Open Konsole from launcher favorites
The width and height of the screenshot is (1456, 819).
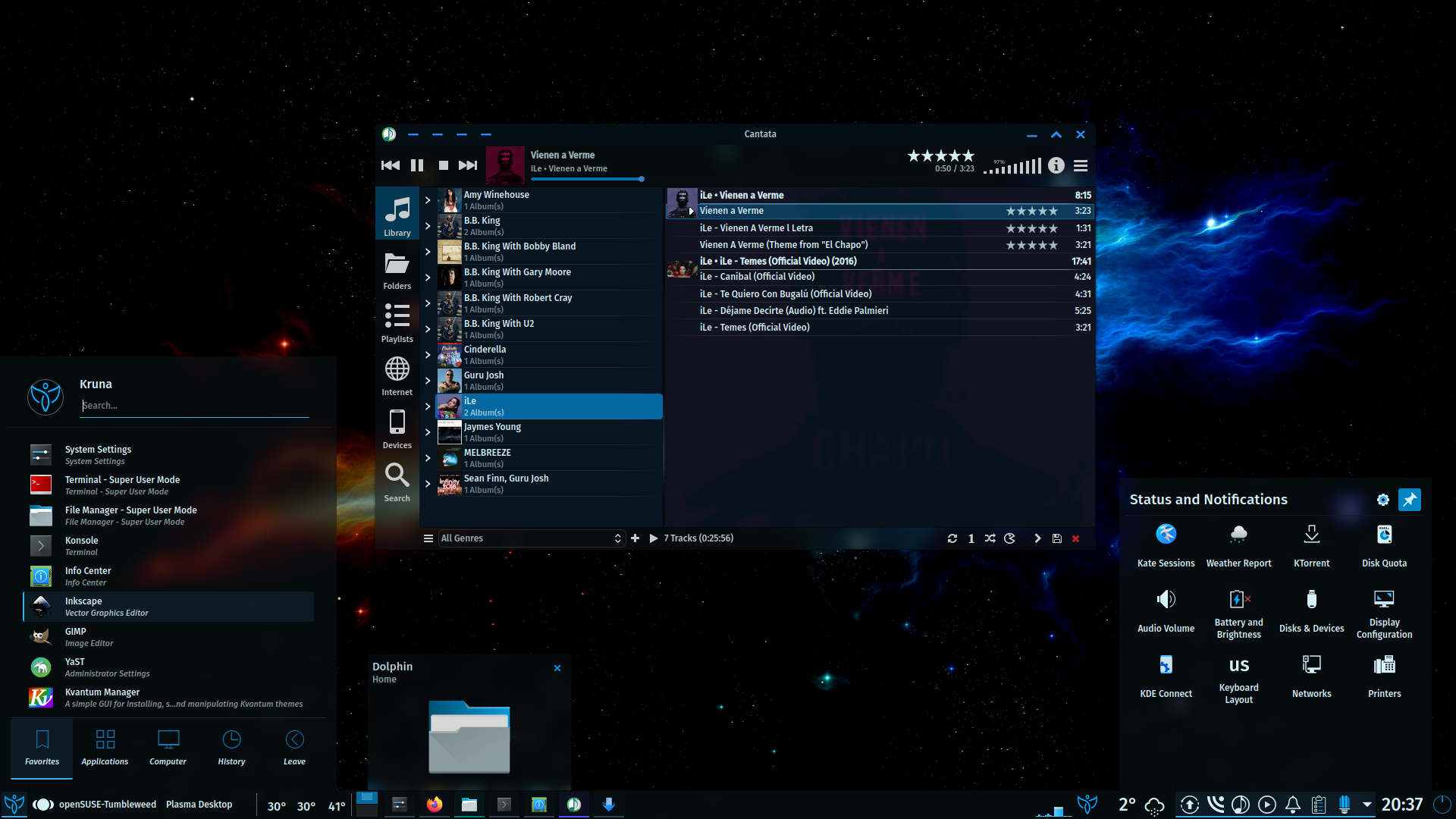coord(168,546)
